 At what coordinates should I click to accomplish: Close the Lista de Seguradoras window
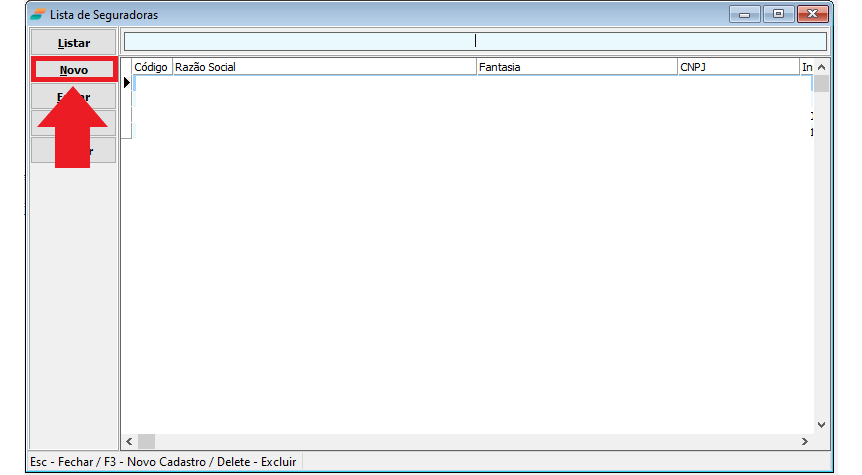point(813,14)
